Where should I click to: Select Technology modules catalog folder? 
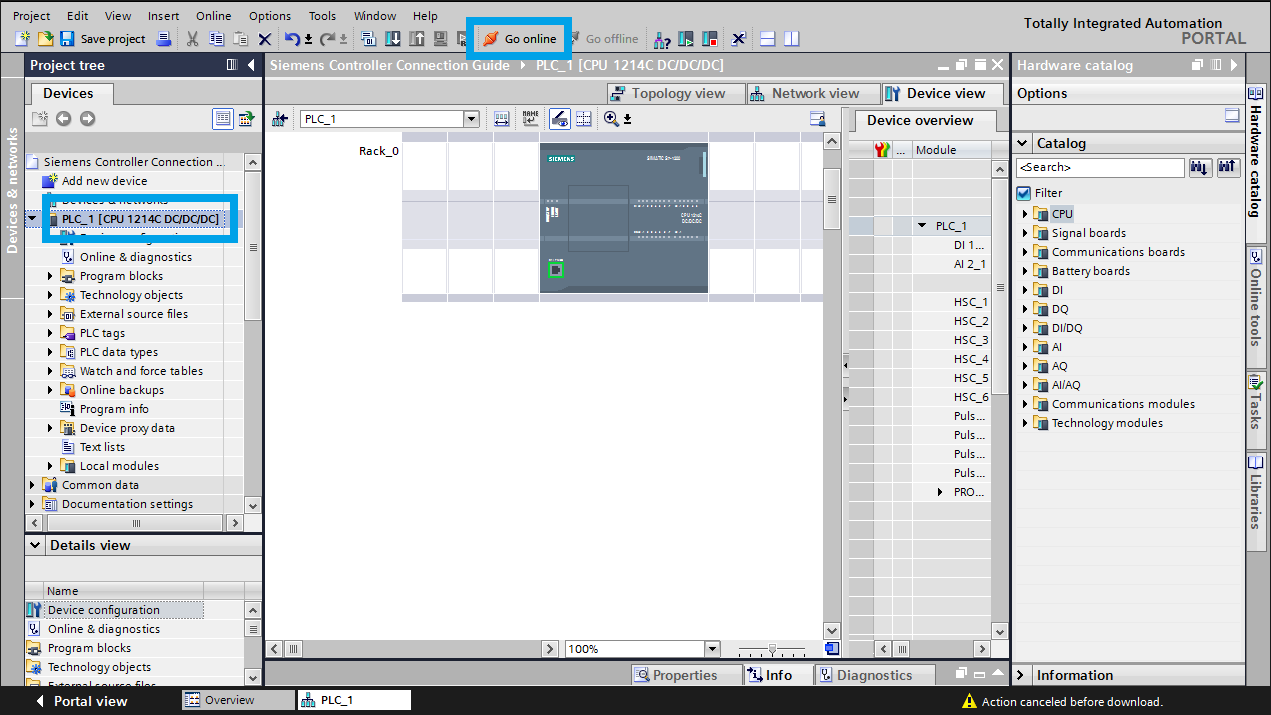(x=1107, y=423)
